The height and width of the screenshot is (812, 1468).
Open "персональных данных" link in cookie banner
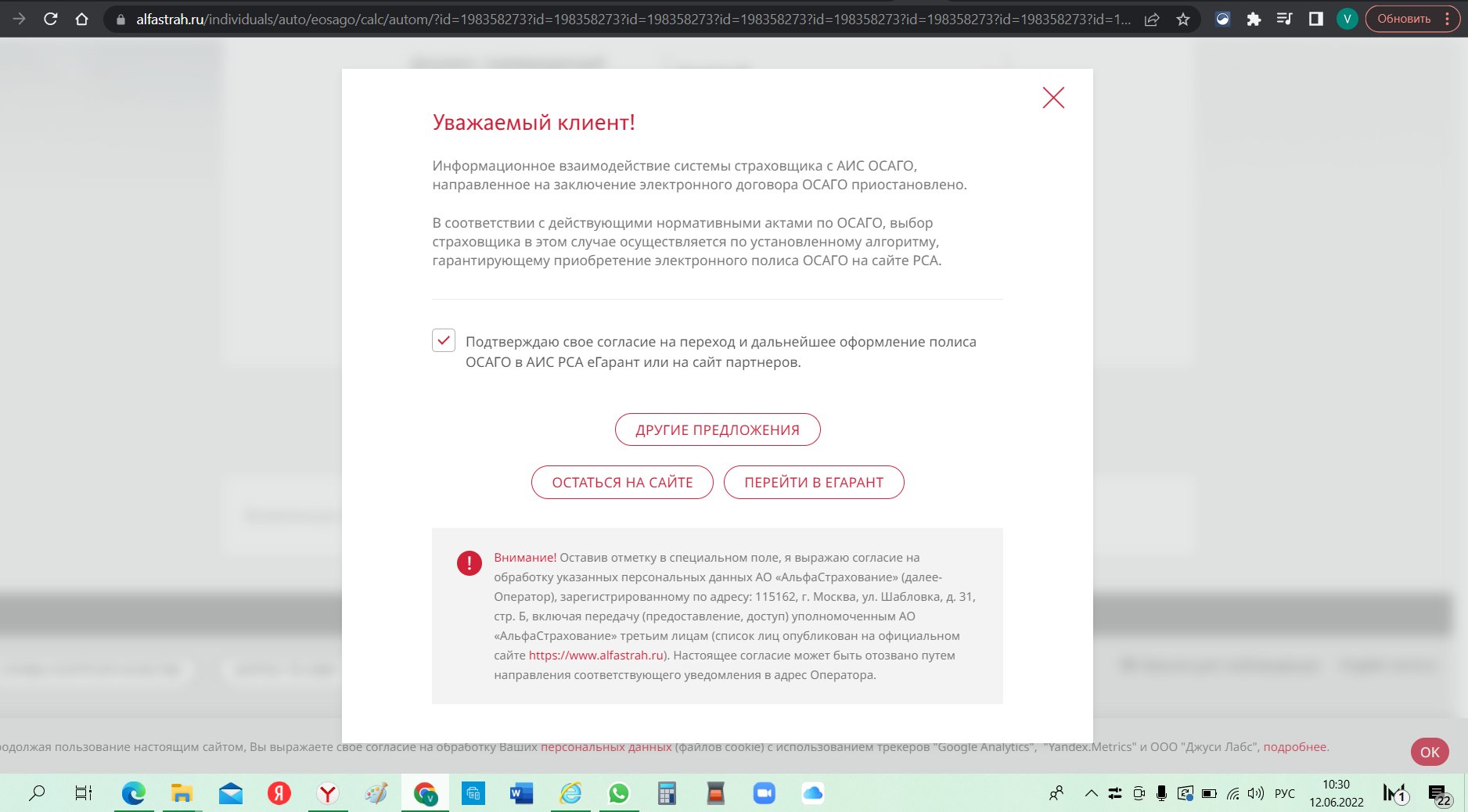(606, 747)
